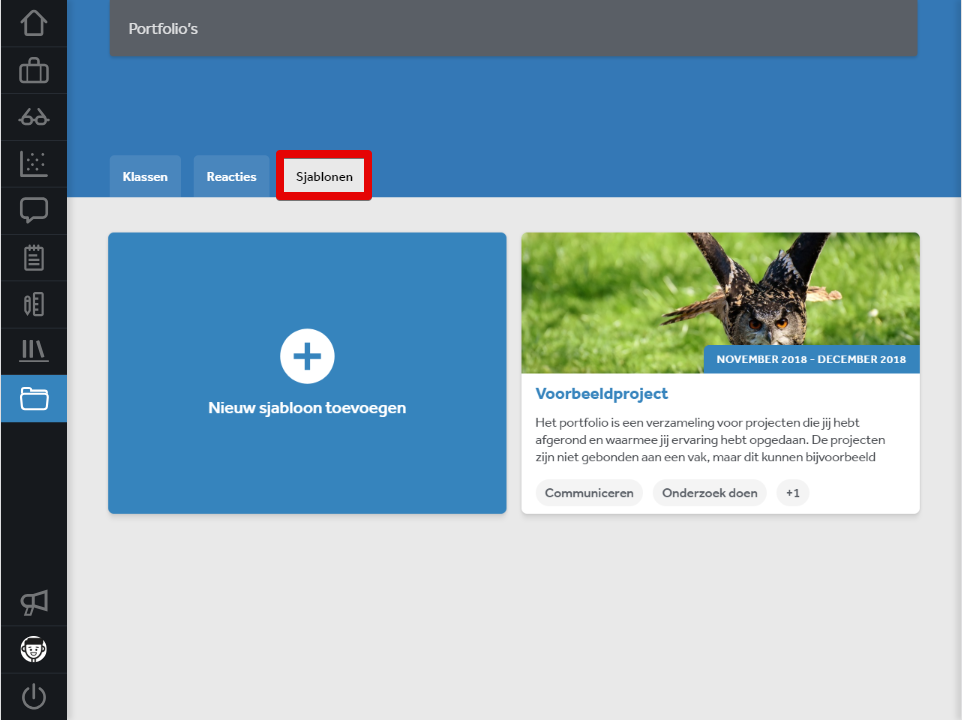Select the Sjablonen tab
Image resolution: width=962 pixels, height=720 pixels.
pyautogui.click(x=324, y=177)
